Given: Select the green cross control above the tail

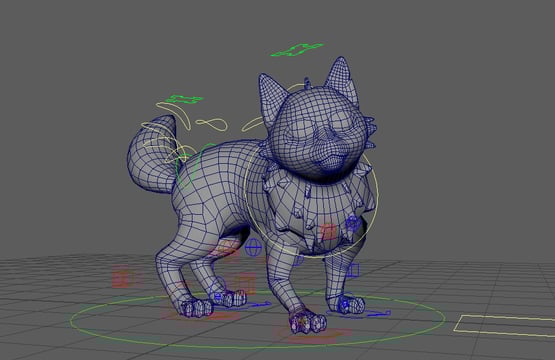Looking at the screenshot, I should tap(185, 99).
